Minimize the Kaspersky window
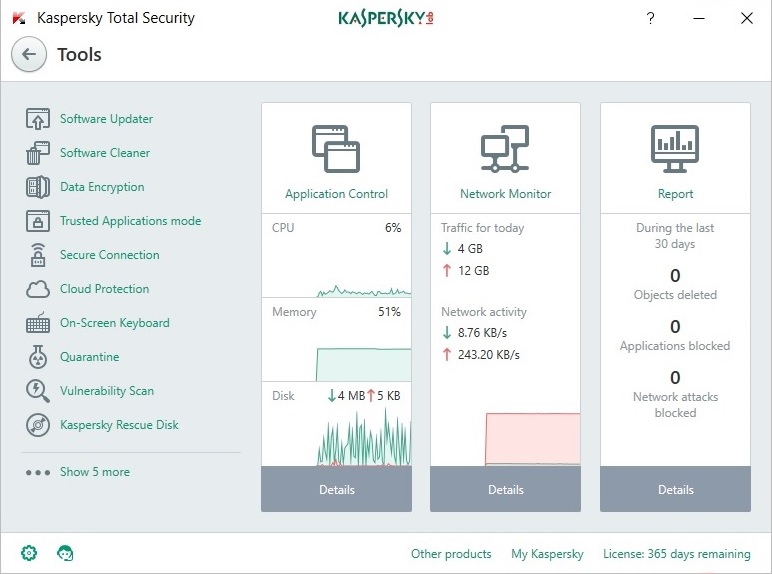Viewport: 772px width, 574px height. 699,18
